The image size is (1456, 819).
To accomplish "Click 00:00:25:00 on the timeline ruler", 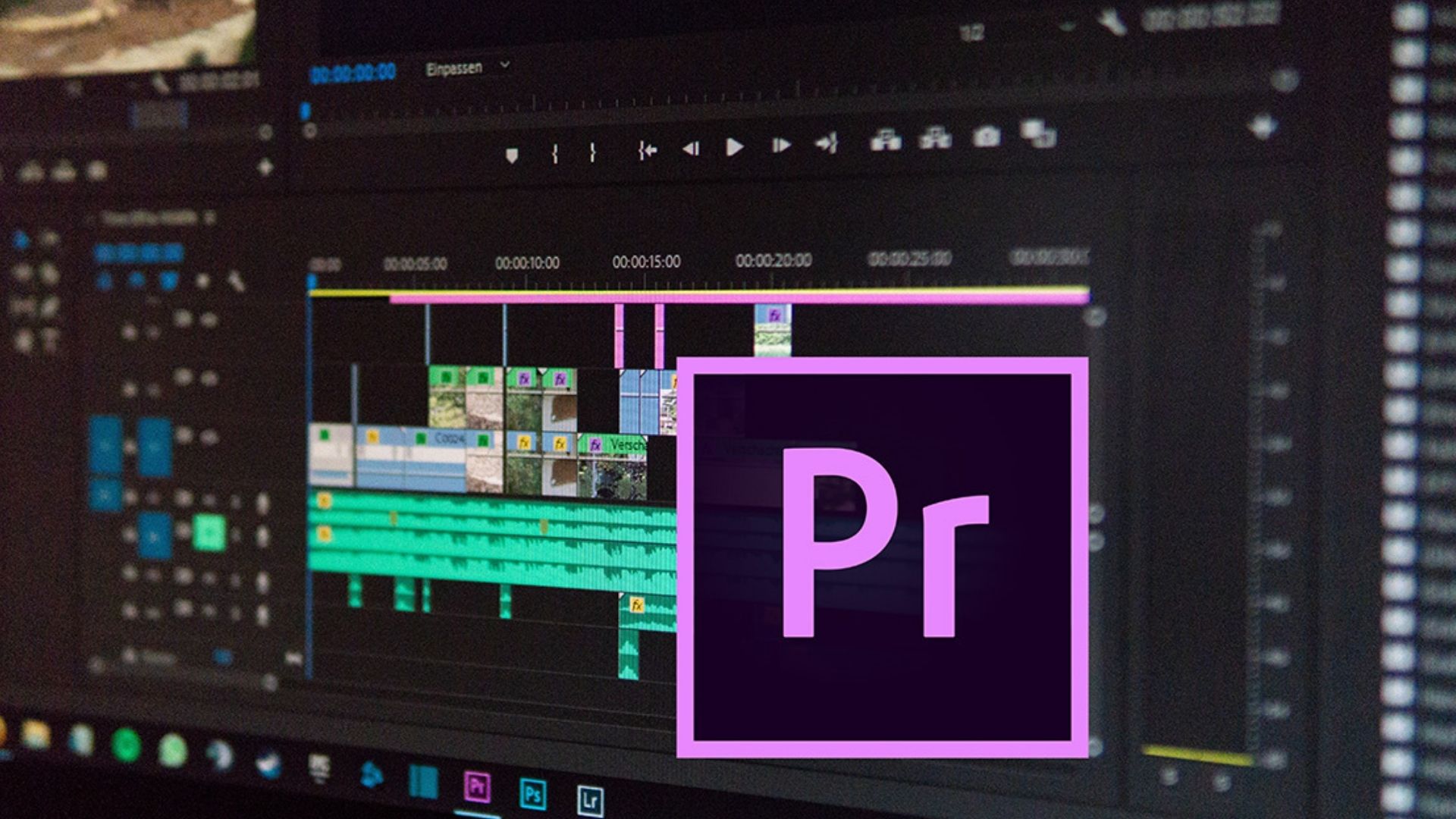I will pos(909,259).
